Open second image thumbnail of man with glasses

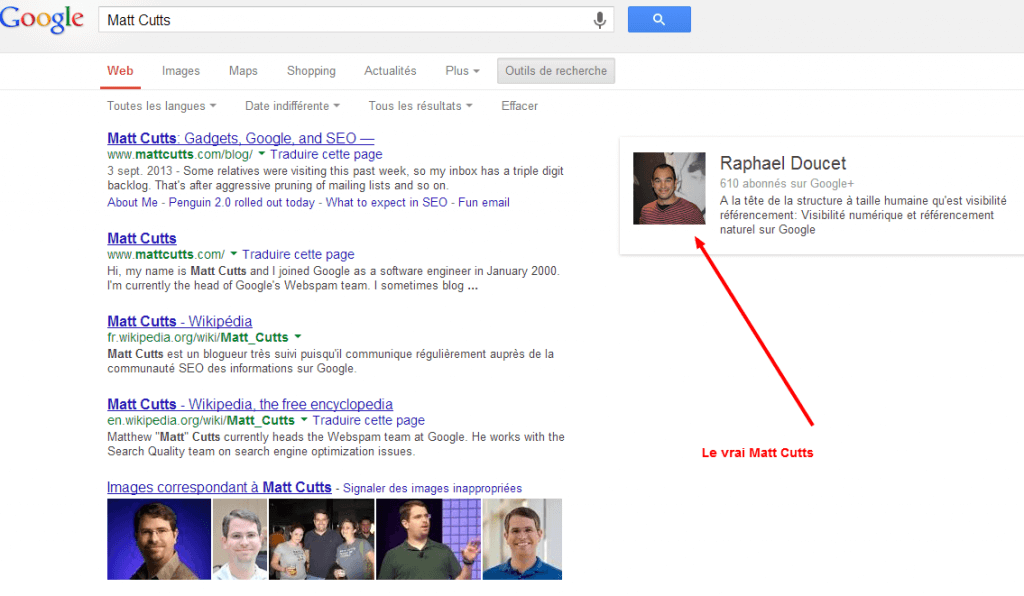pos(240,539)
